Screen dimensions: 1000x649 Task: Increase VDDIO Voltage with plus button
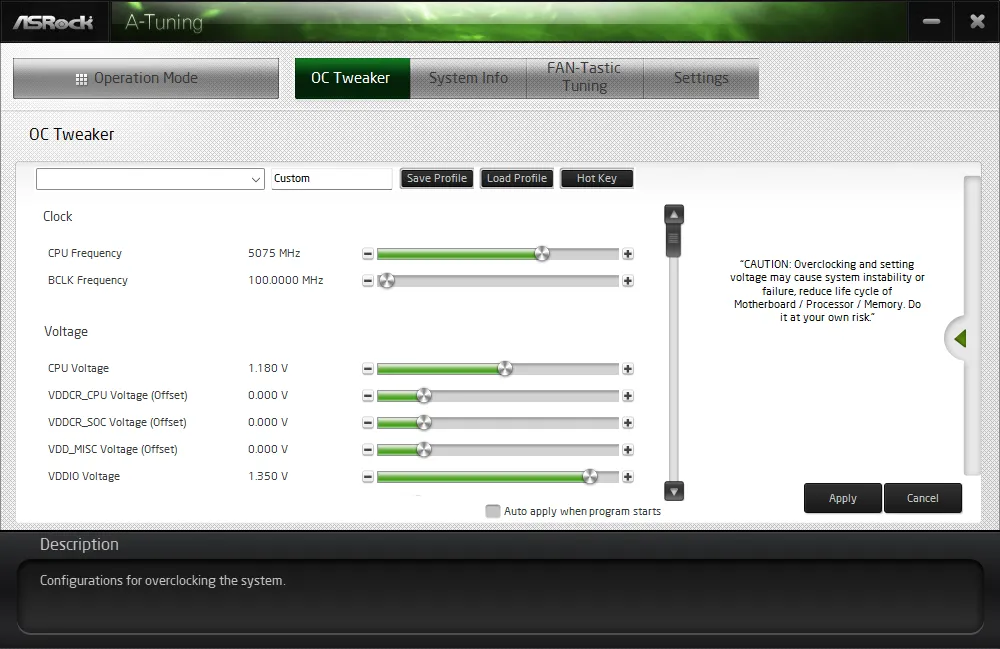pyautogui.click(x=628, y=476)
